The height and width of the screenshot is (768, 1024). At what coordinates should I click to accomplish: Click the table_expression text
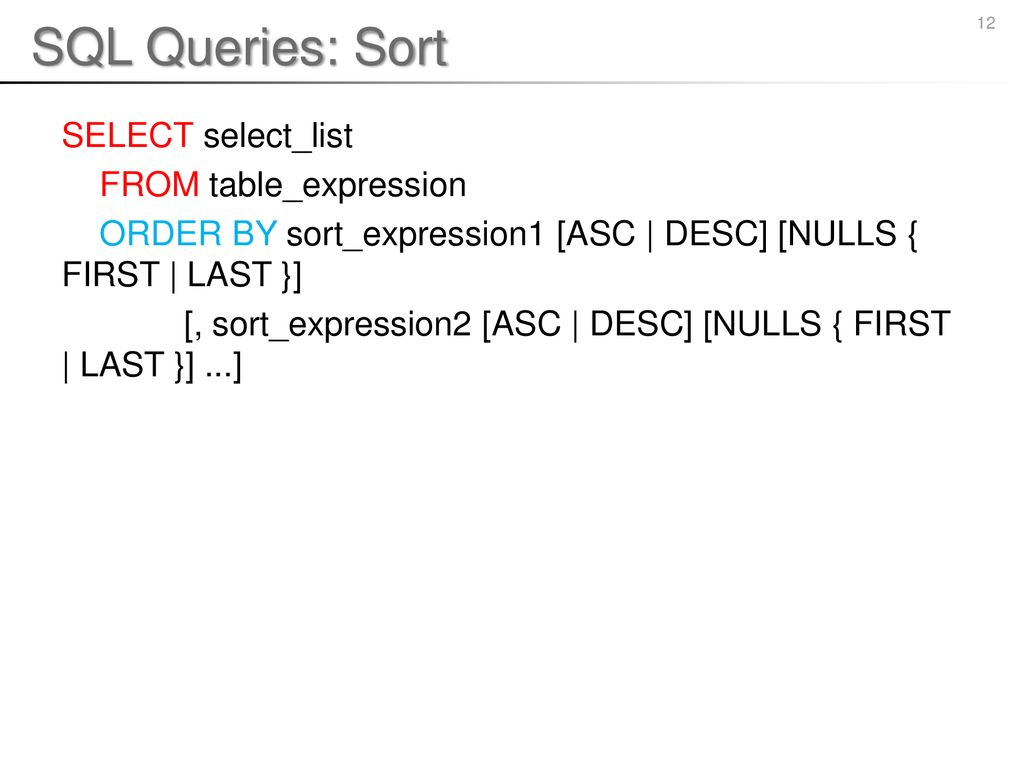(x=338, y=185)
